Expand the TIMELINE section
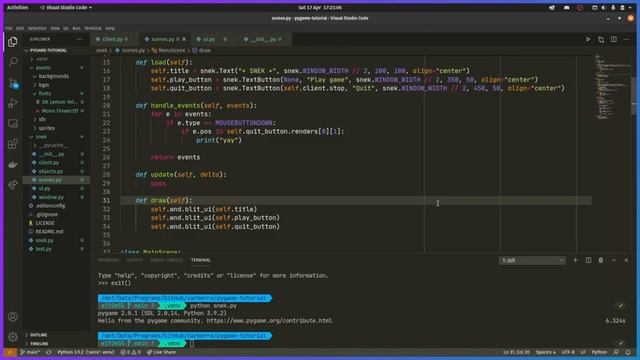The height and width of the screenshot is (360, 640). point(56,344)
